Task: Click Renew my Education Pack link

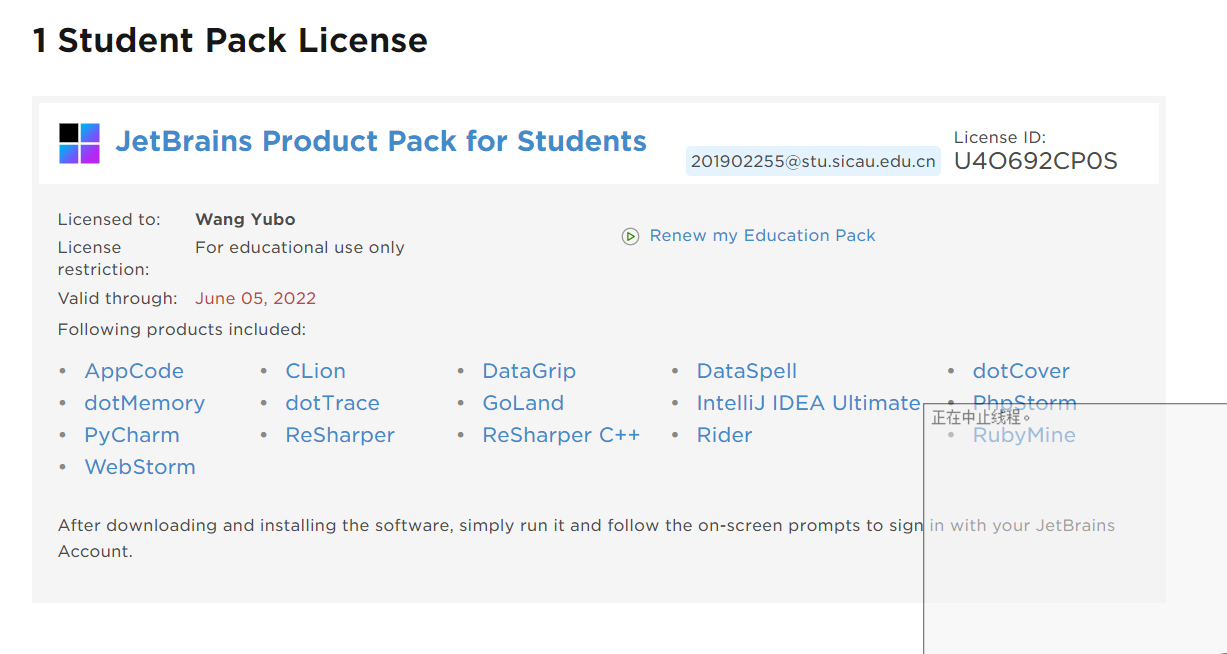Action: 762,235
